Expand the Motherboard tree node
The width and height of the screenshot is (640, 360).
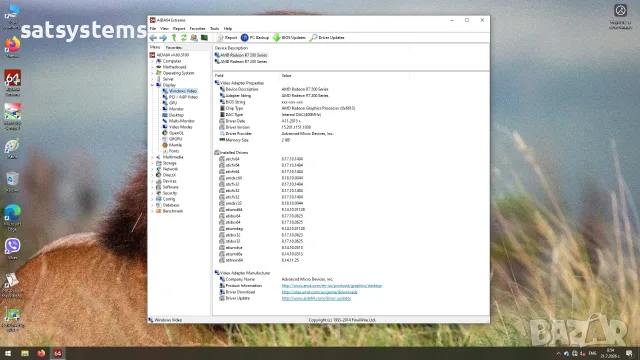click(x=153, y=67)
